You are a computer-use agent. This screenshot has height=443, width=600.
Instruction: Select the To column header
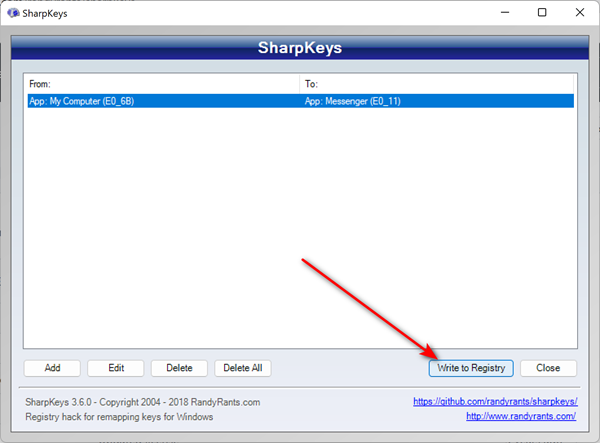437,84
